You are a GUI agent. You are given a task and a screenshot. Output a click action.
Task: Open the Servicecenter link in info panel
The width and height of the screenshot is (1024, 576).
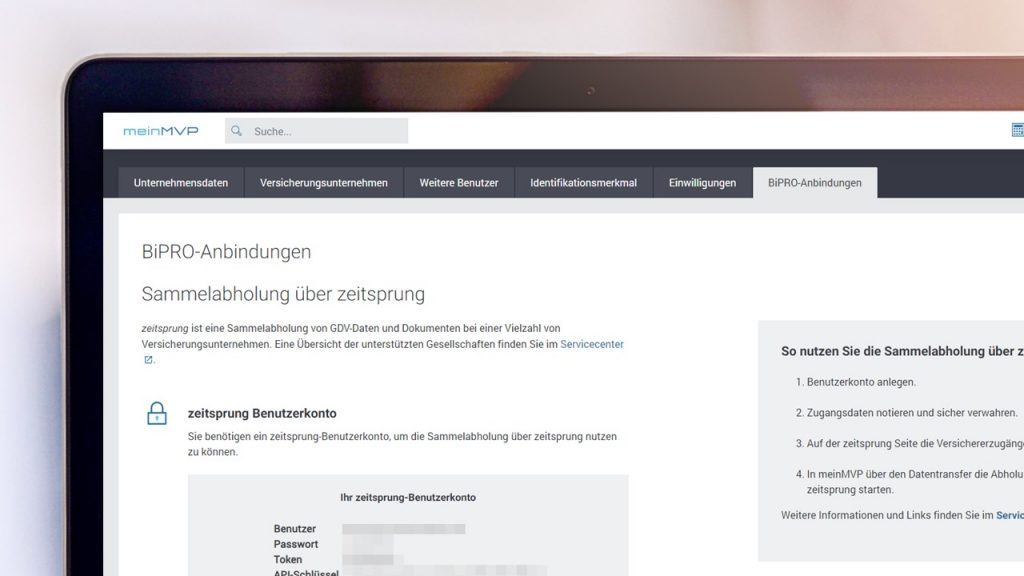pyautogui.click(x=1010, y=515)
